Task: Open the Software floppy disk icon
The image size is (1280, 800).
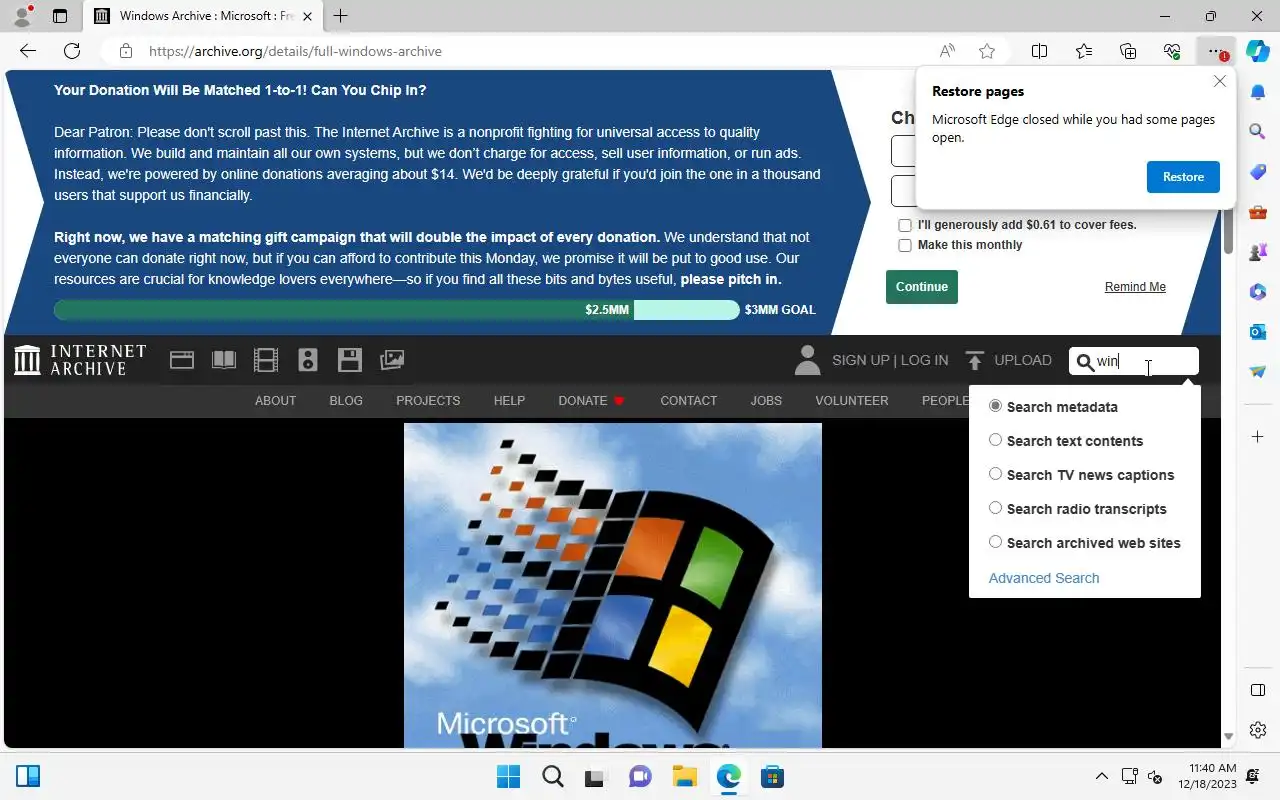Action: 350,360
